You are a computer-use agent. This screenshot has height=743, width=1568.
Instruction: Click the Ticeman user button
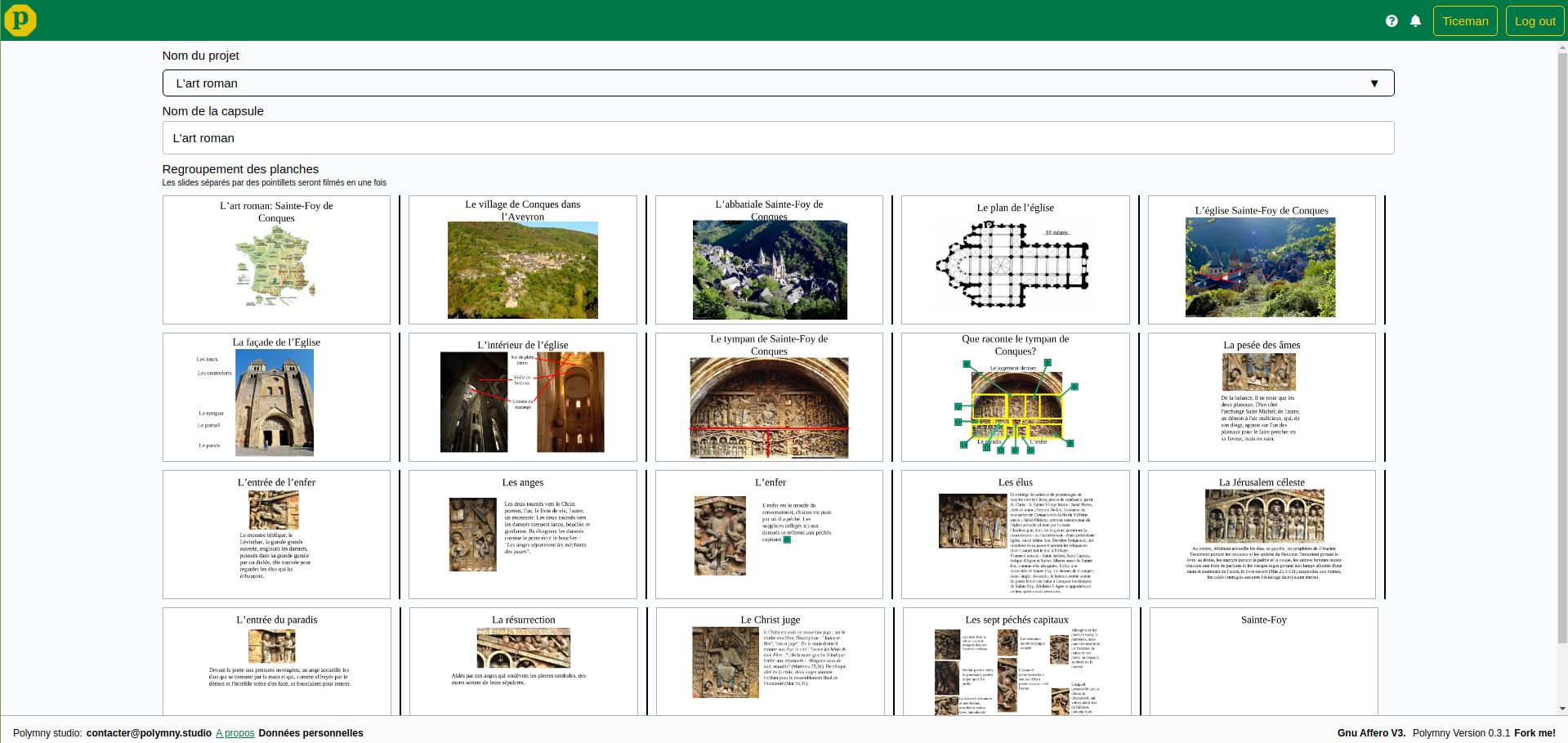click(1465, 21)
